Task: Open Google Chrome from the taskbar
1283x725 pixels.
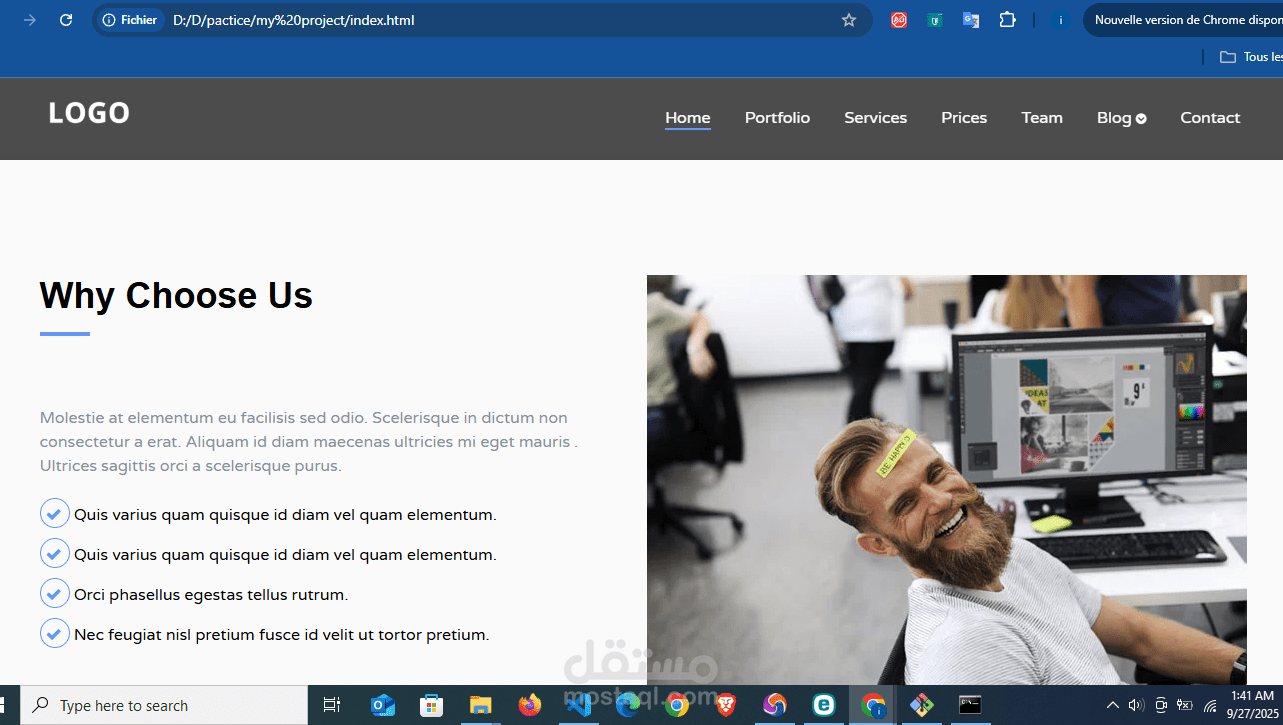Action: pos(677,705)
